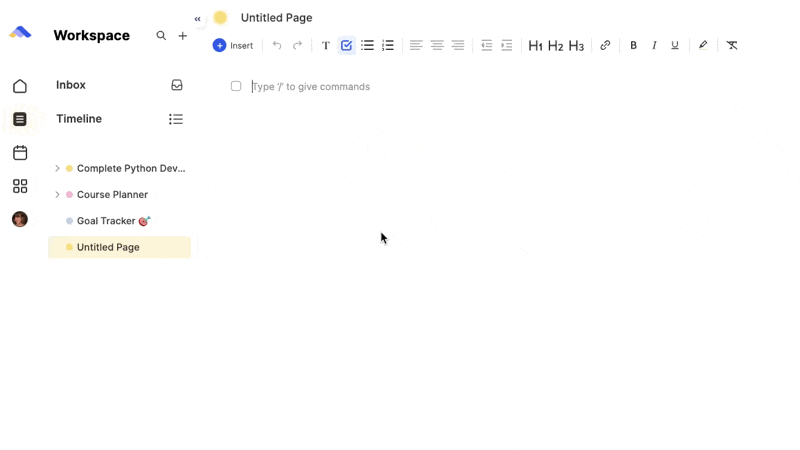The width and height of the screenshot is (800, 450).
Task: Open the Timeline section
Action: coord(79,119)
